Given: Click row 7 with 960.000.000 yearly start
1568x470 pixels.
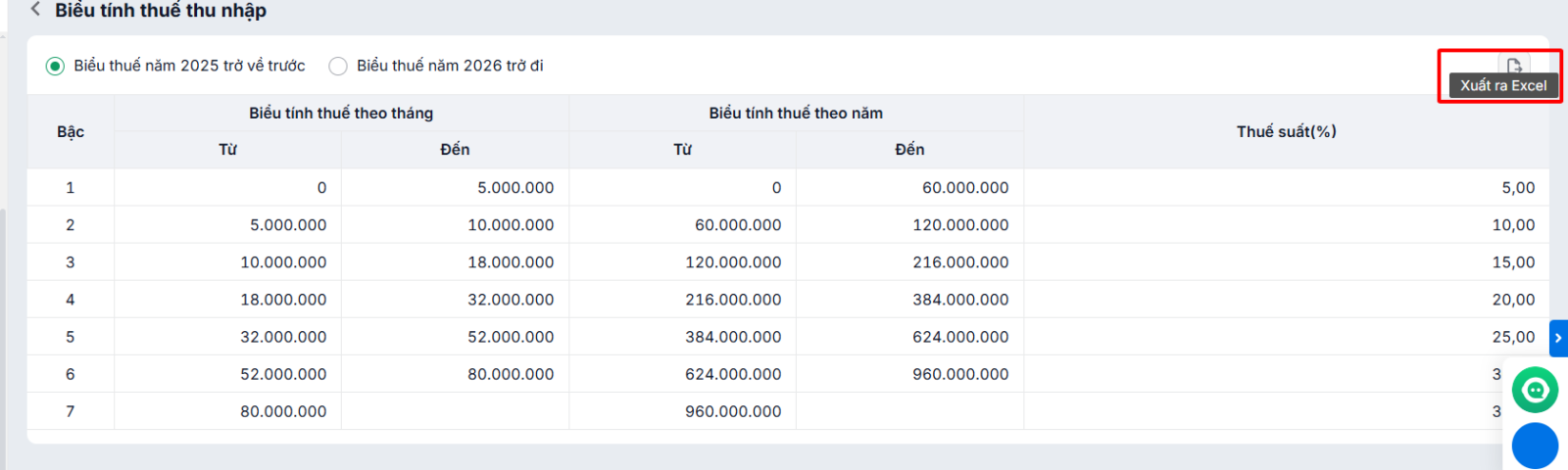Looking at the screenshot, I should click(x=788, y=411).
